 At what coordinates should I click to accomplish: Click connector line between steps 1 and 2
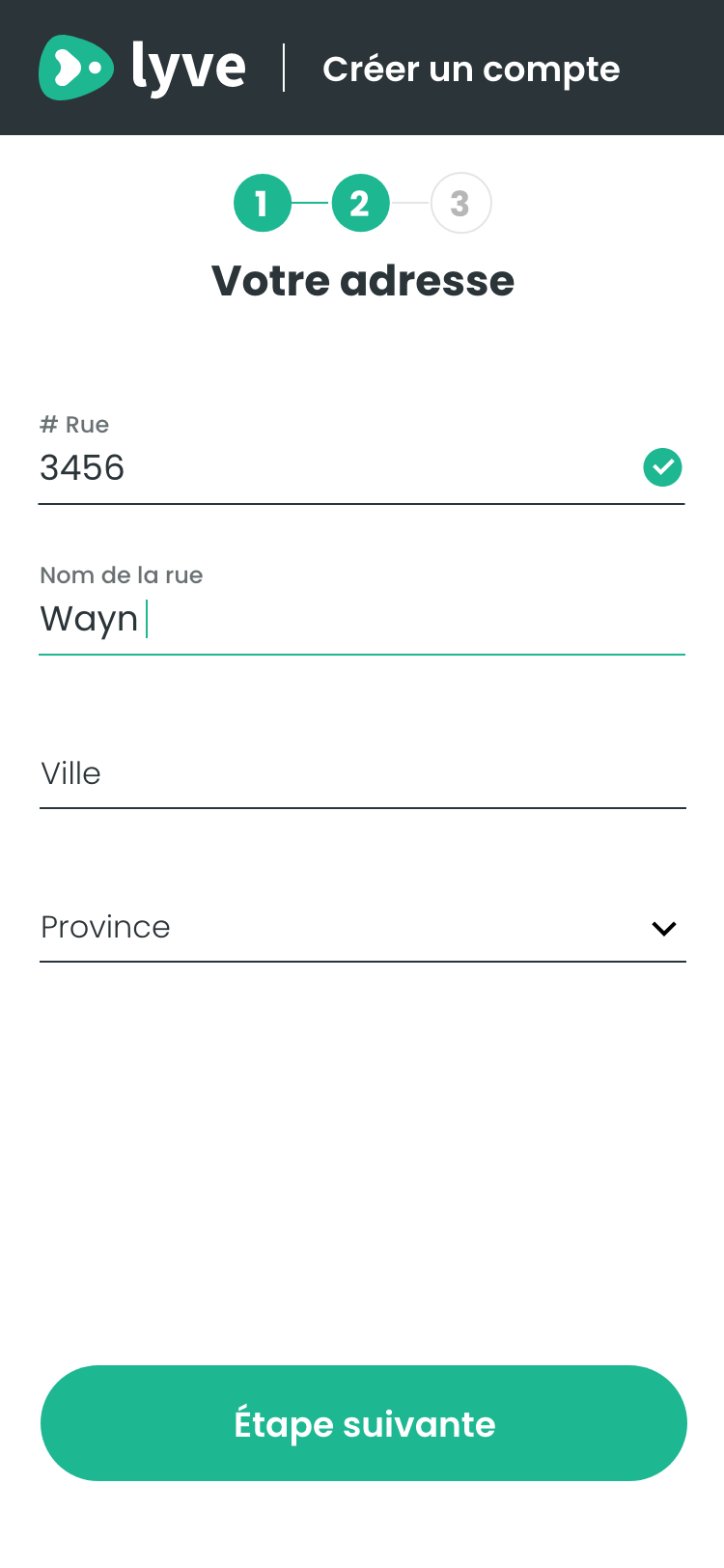click(x=312, y=204)
